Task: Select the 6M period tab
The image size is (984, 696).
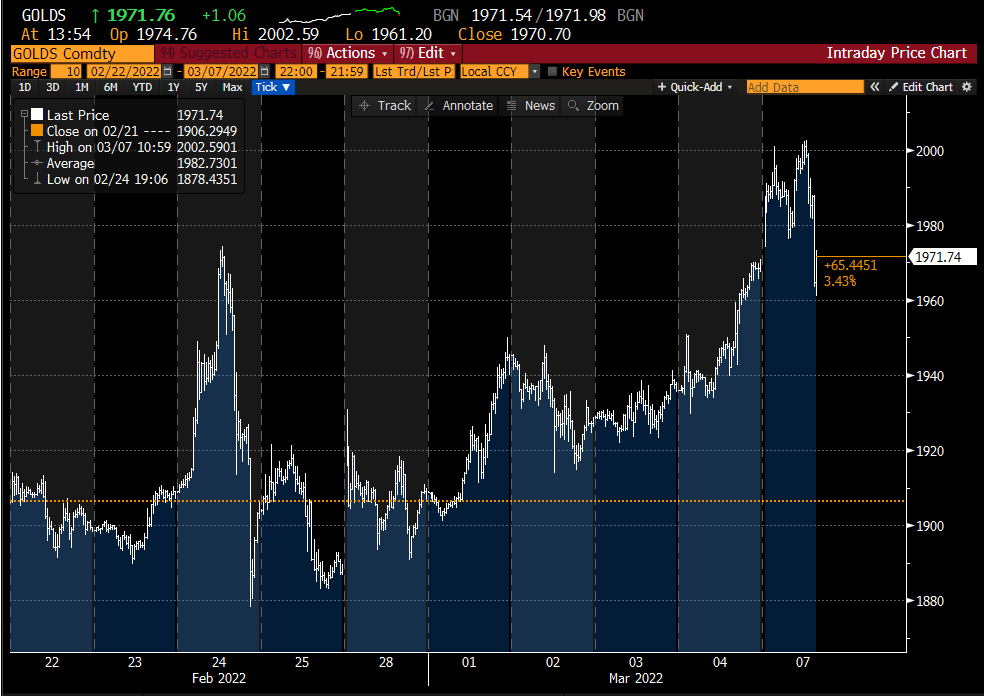Action: (x=110, y=87)
